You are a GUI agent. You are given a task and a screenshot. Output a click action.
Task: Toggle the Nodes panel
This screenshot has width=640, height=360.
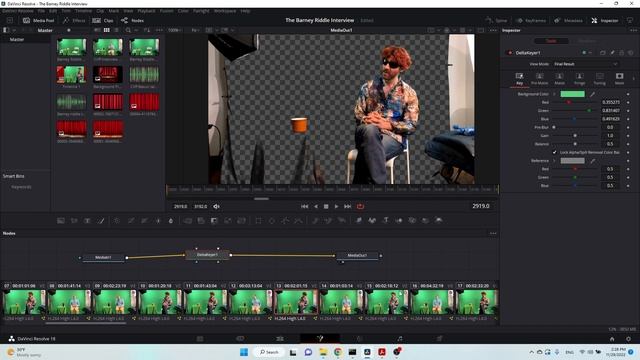click(133, 20)
